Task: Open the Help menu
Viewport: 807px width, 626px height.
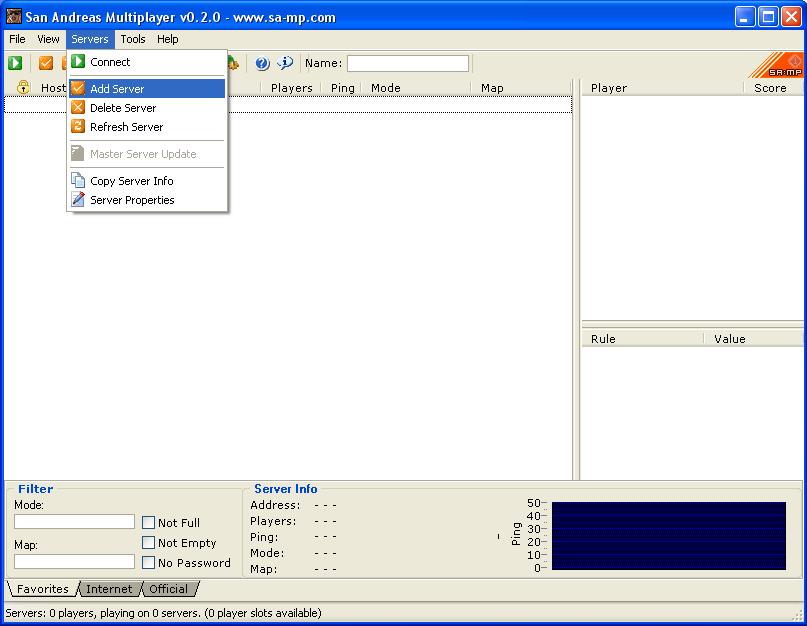Action: (168, 39)
